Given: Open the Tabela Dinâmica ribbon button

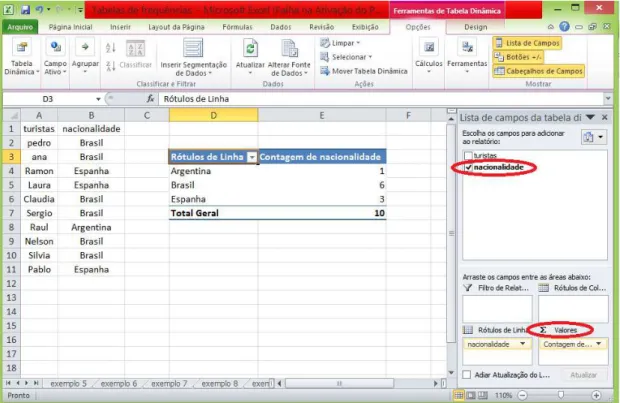Looking at the screenshot, I should click(x=21, y=57).
